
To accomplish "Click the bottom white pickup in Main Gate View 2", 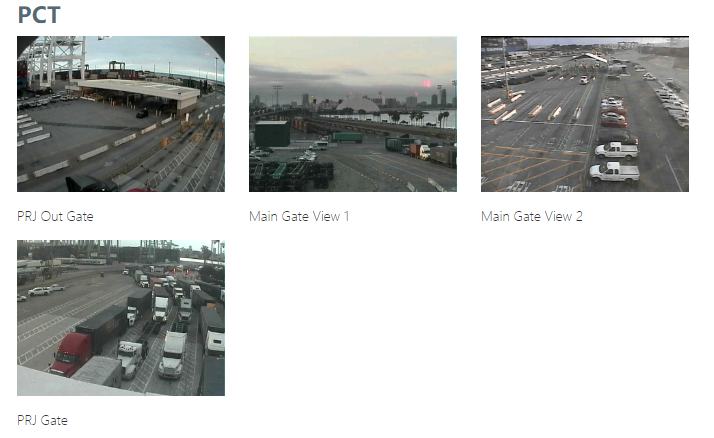I will [614, 172].
